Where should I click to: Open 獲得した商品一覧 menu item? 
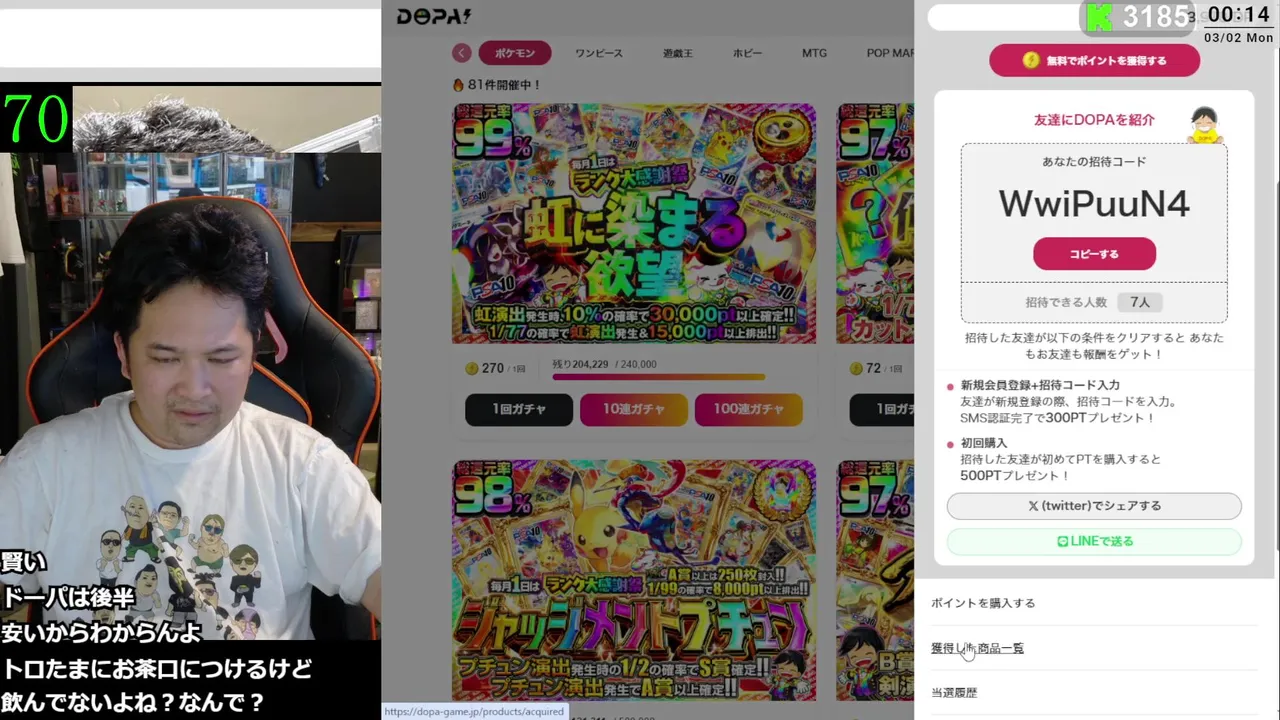point(977,648)
